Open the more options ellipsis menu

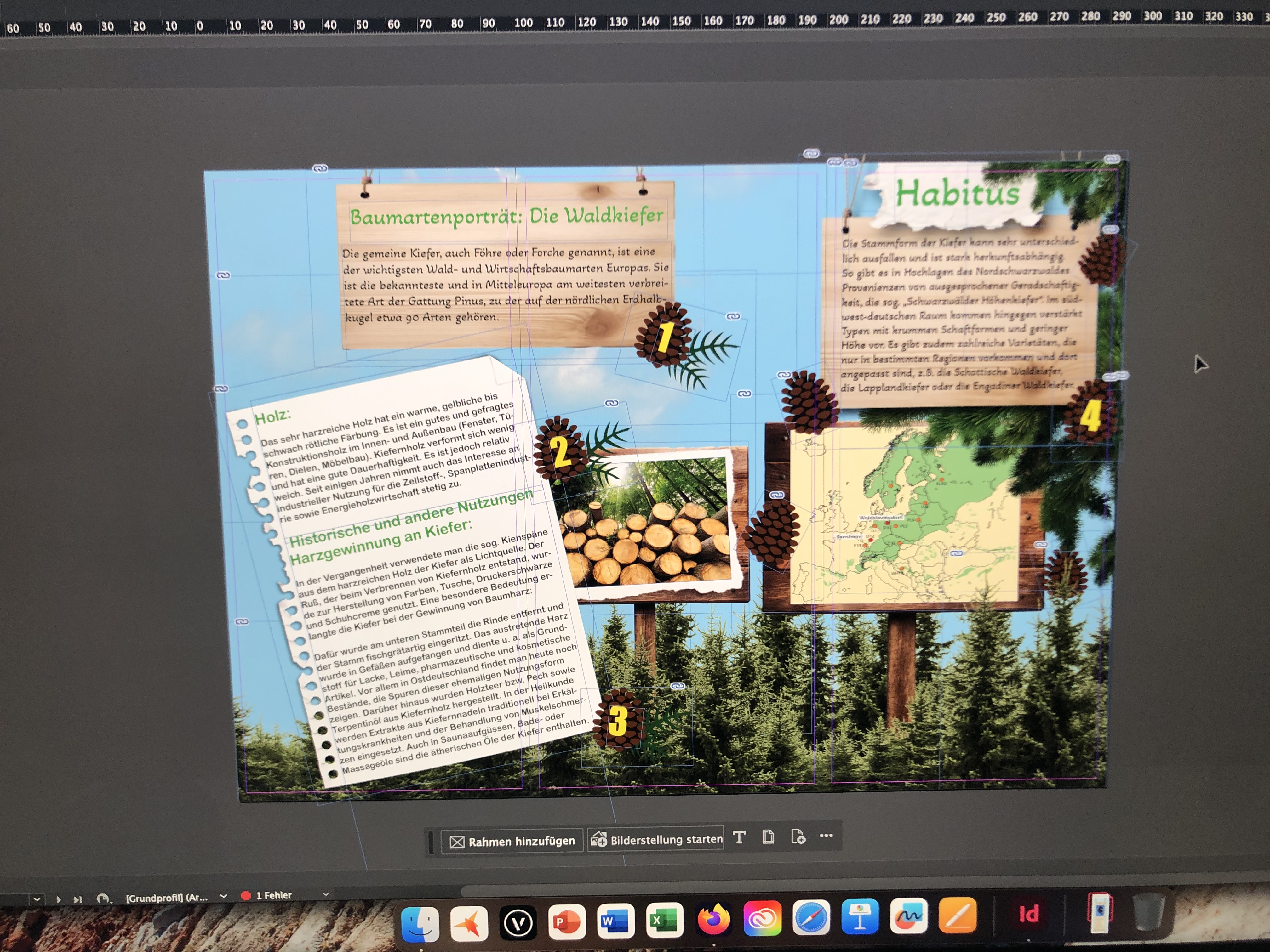pyautogui.click(x=826, y=836)
